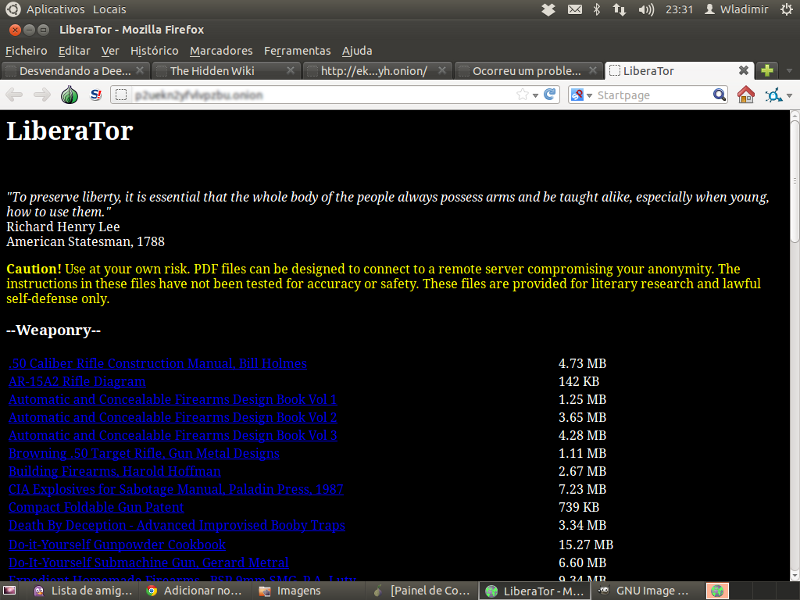Go forward using the forward arrow
Viewport: 800px width, 600px height.
pyautogui.click(x=41, y=95)
